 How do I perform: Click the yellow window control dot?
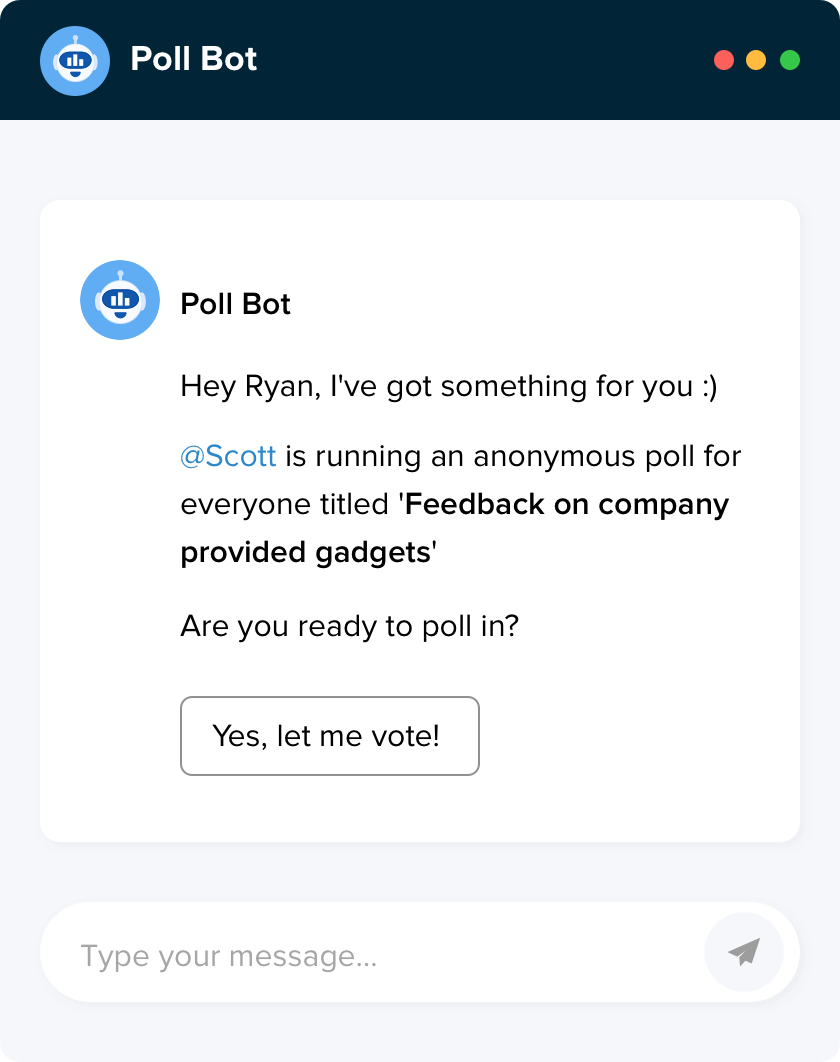point(756,60)
